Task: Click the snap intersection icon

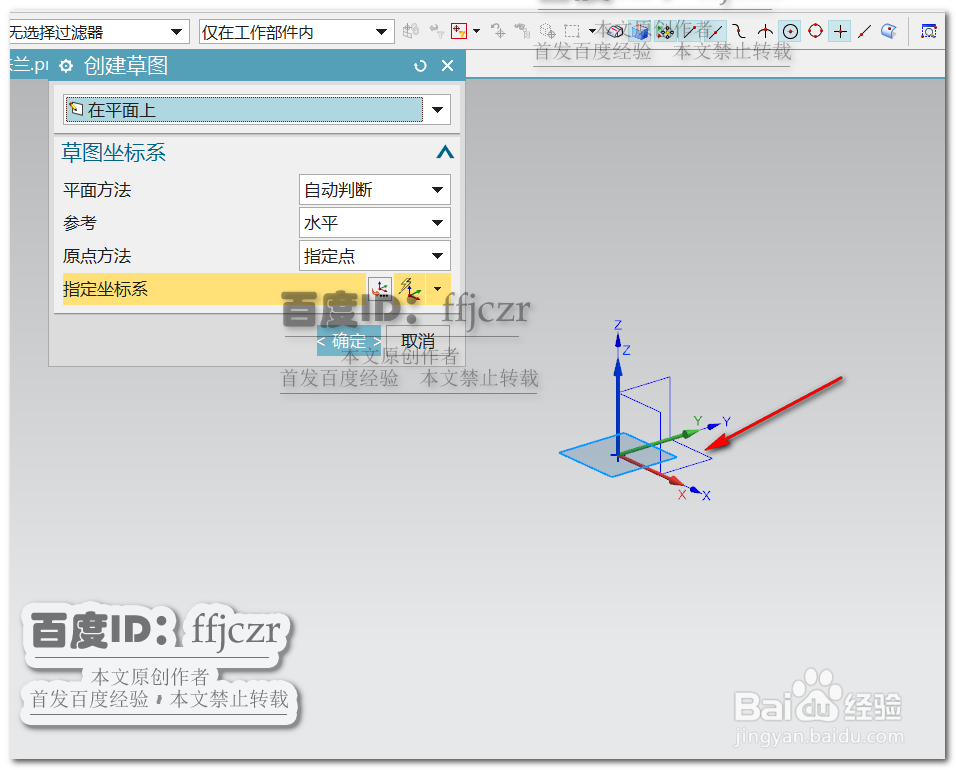Action: click(765, 30)
